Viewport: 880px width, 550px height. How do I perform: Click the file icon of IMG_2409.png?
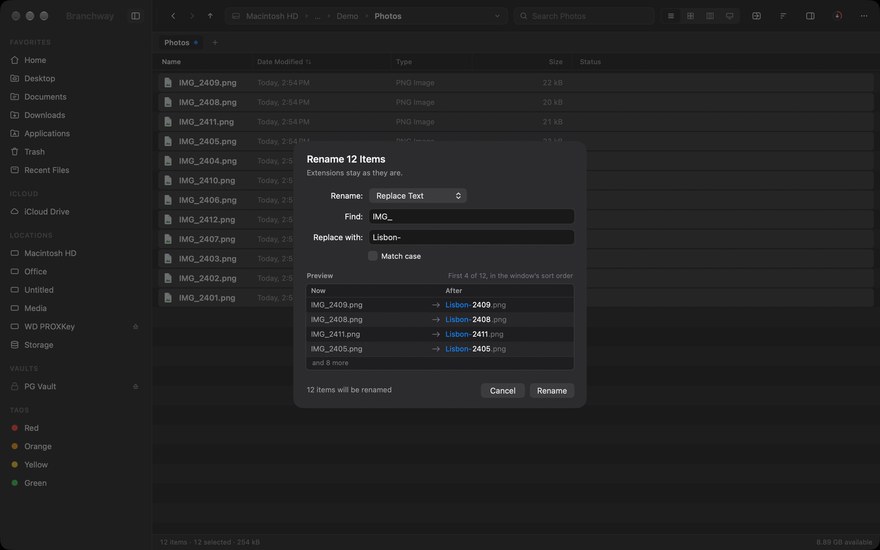[168, 82]
